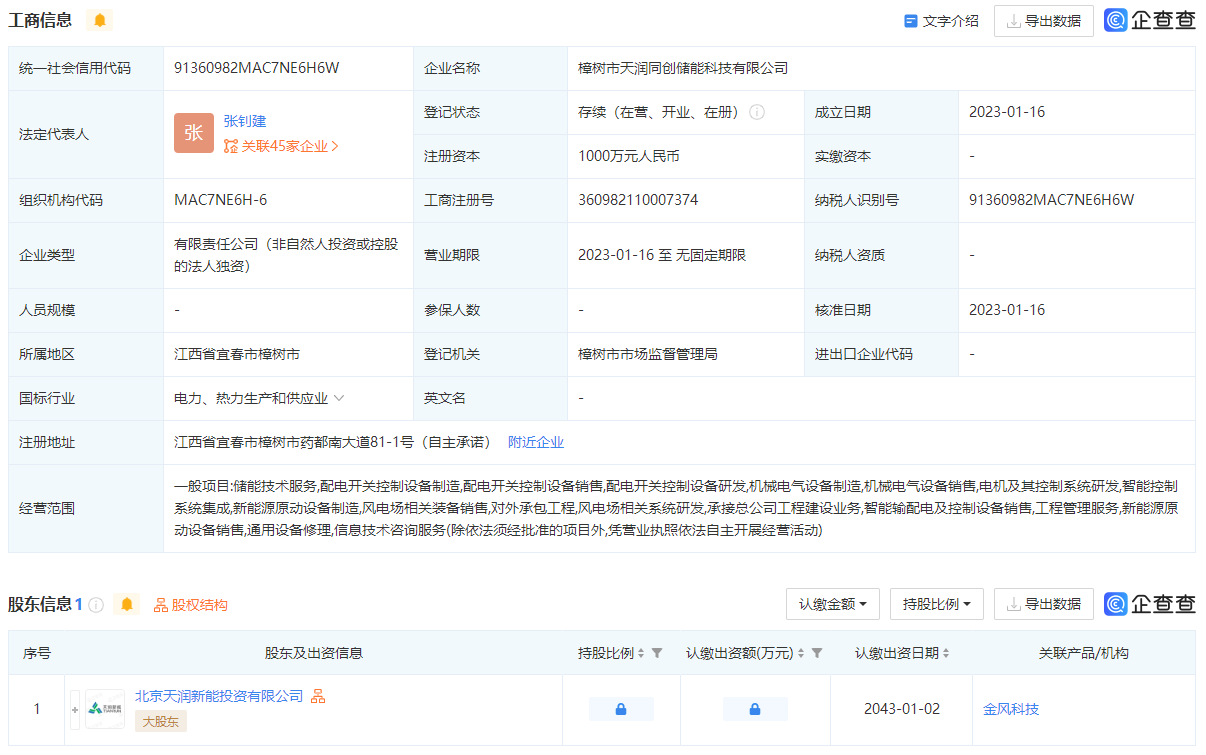Click the info icon next to 股东信息 count
The width and height of the screenshot is (1206, 755).
click(x=96, y=604)
